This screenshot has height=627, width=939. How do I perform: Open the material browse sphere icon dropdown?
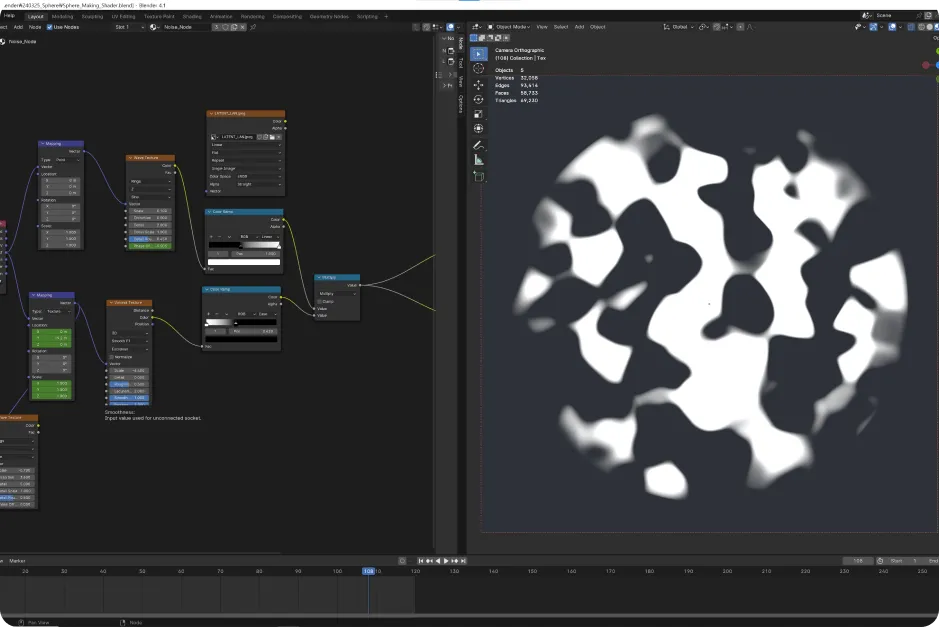pyautogui.click(x=155, y=27)
